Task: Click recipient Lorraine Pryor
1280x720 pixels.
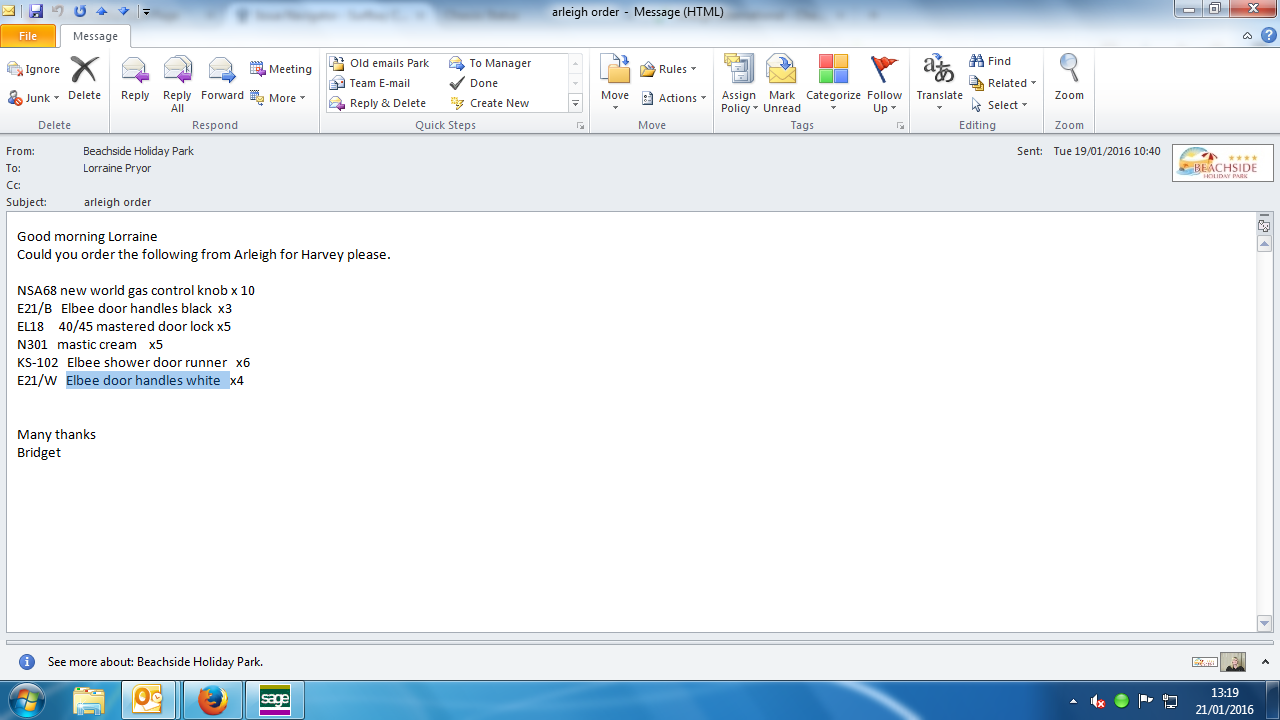Action: pyautogui.click(x=117, y=168)
